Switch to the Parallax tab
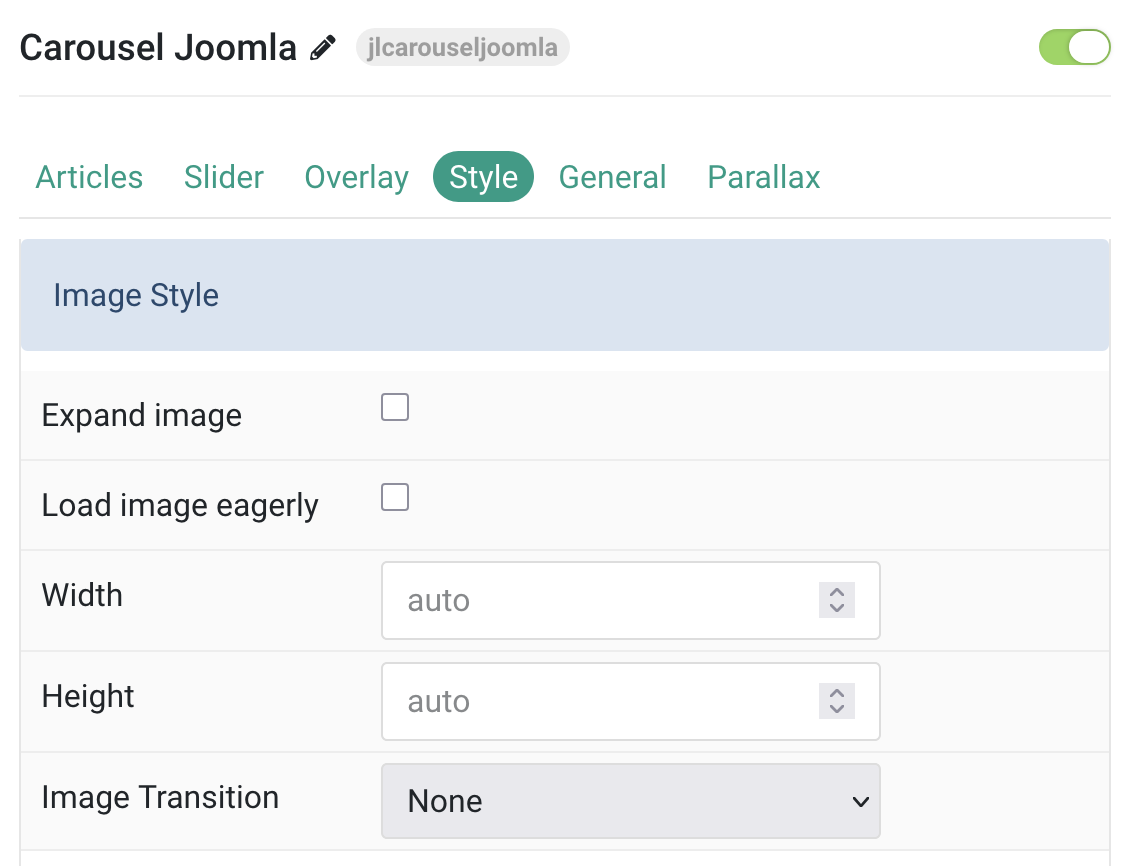This screenshot has height=866, width=1128. 763,177
